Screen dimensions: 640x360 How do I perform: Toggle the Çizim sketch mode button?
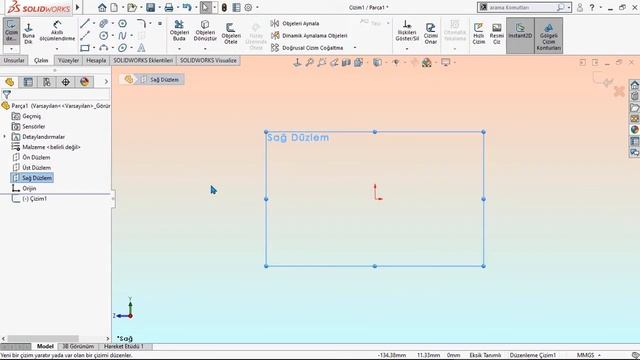coord(11,30)
